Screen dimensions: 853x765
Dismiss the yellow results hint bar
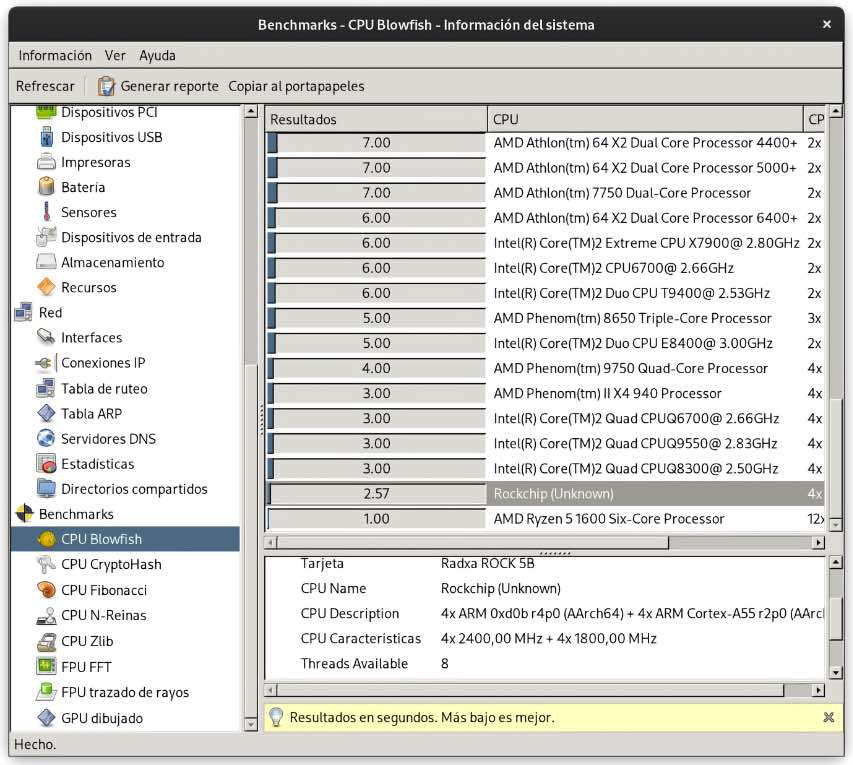click(829, 717)
